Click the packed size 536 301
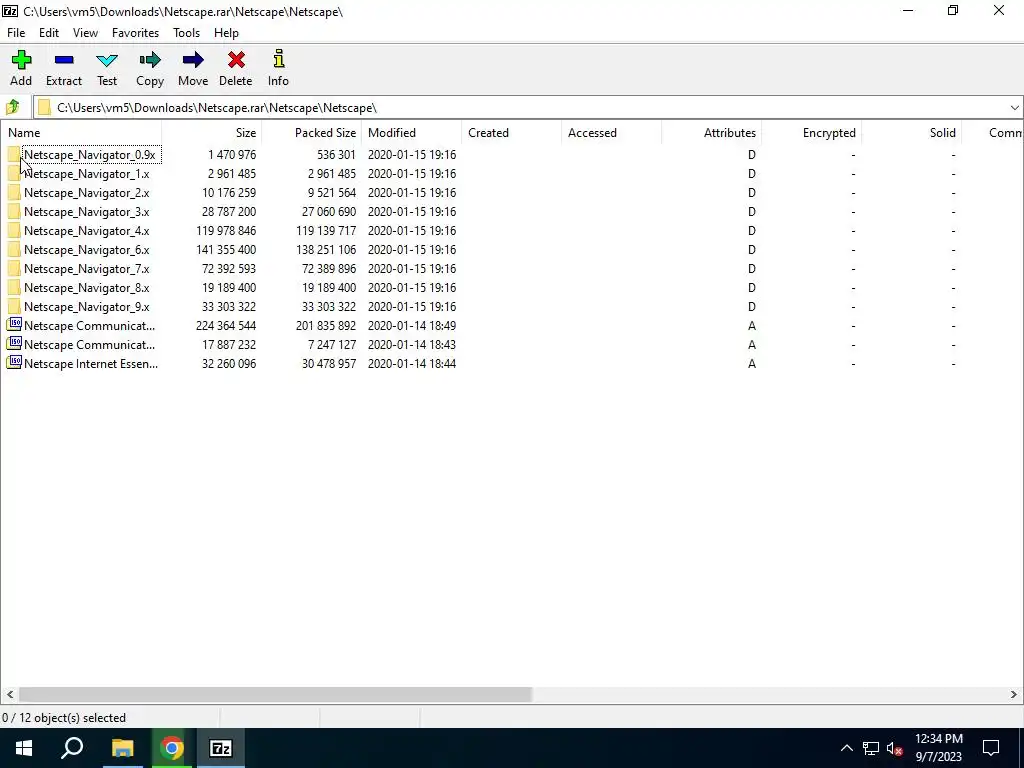The width and height of the screenshot is (1024, 768). (336, 155)
